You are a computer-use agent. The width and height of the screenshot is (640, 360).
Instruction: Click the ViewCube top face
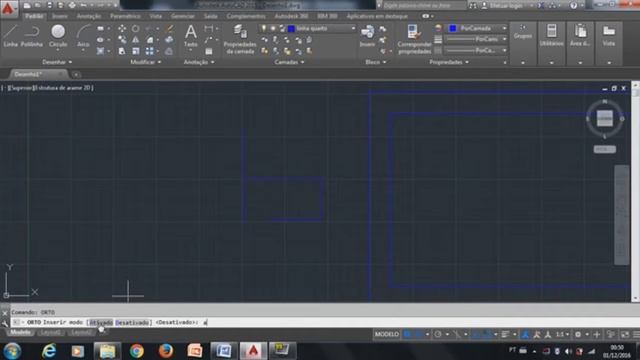coord(604,118)
